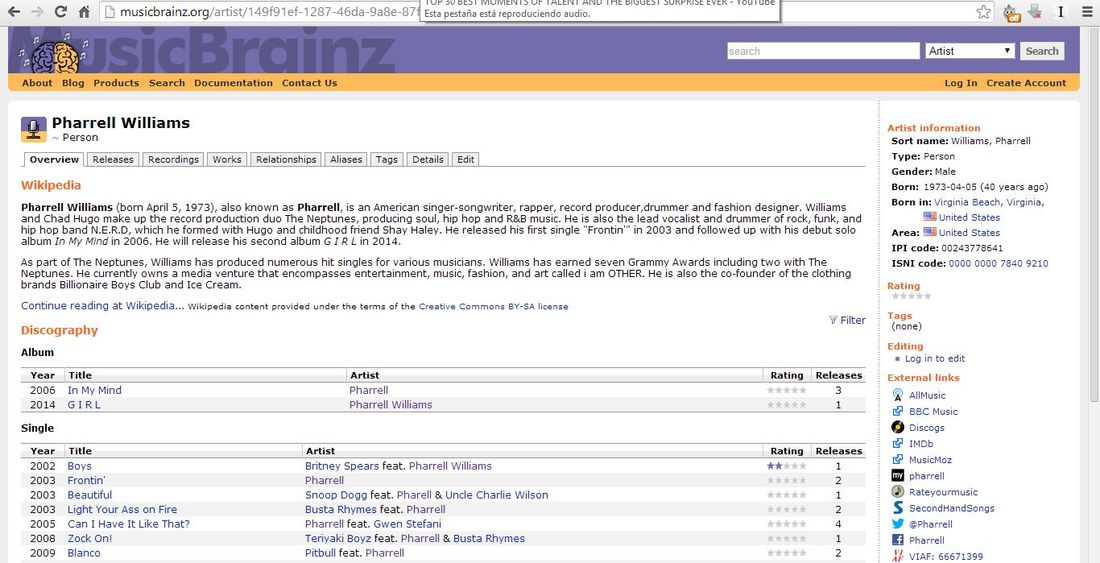Click the MusicMoz external link icon
This screenshot has height=563, width=1100.
coord(897,459)
